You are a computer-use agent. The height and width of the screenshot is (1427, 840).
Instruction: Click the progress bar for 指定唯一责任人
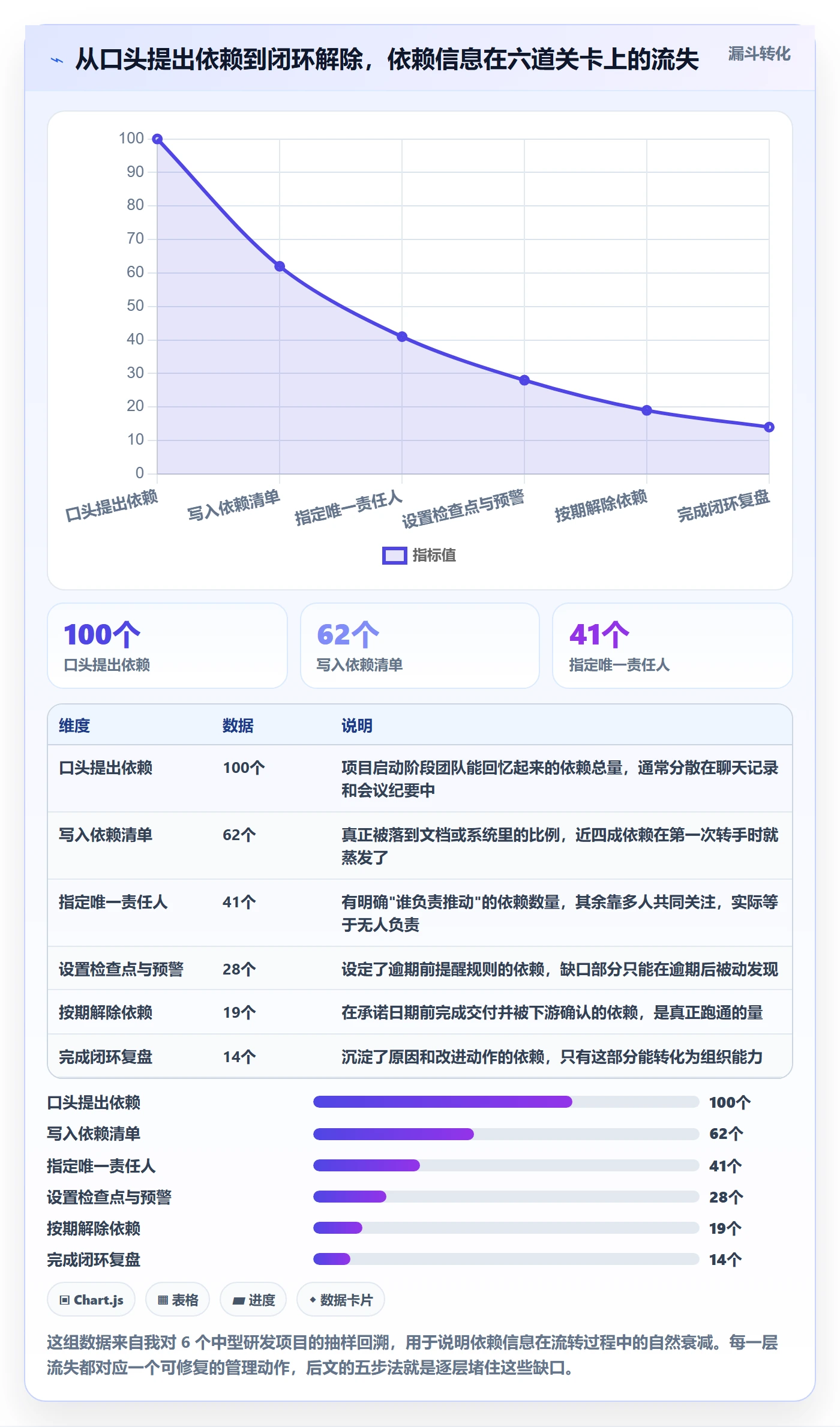[506, 1165]
